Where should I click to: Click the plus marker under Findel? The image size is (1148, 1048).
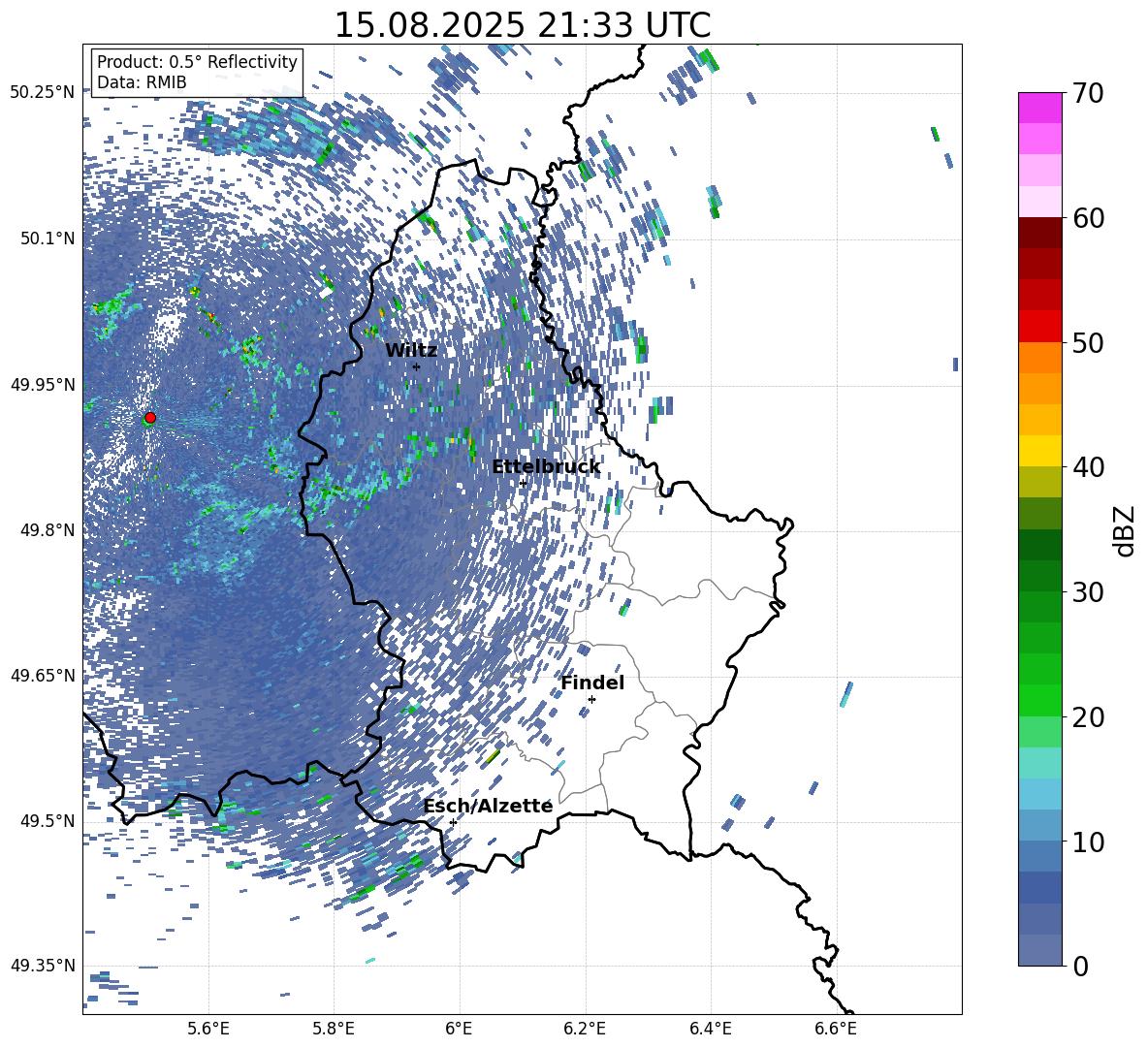coord(591,700)
